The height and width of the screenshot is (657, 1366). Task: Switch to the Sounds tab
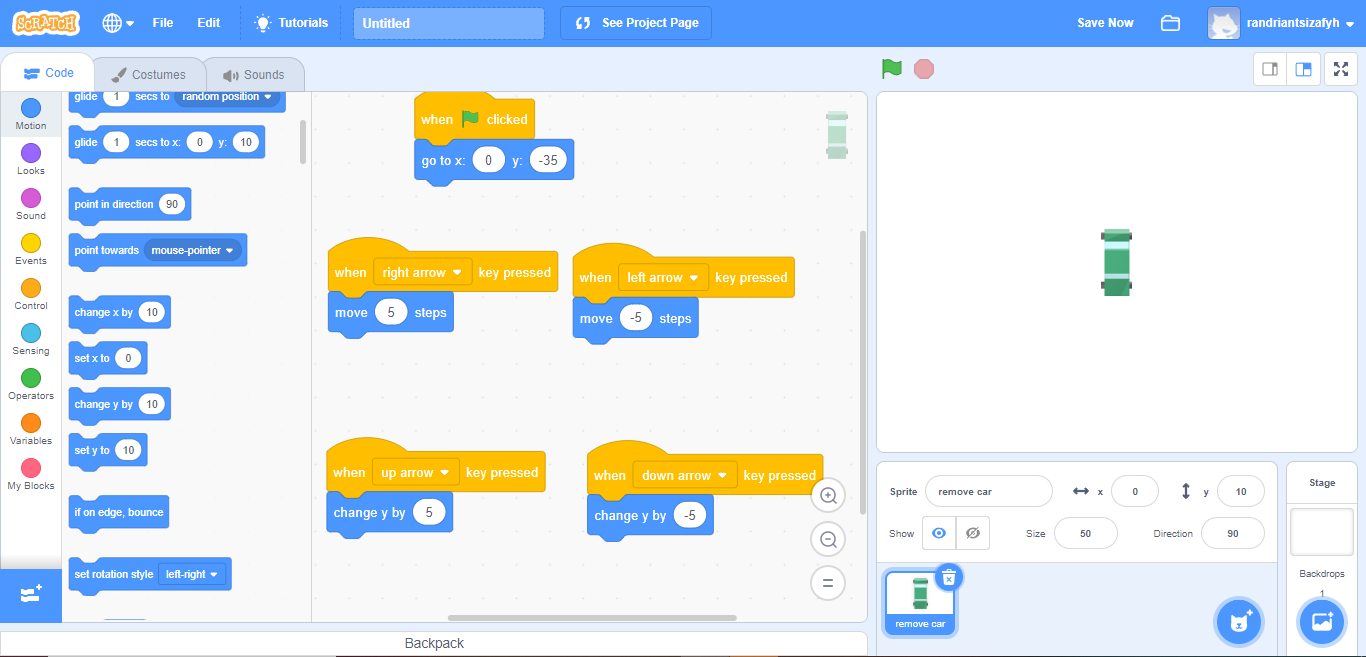[x=254, y=75]
